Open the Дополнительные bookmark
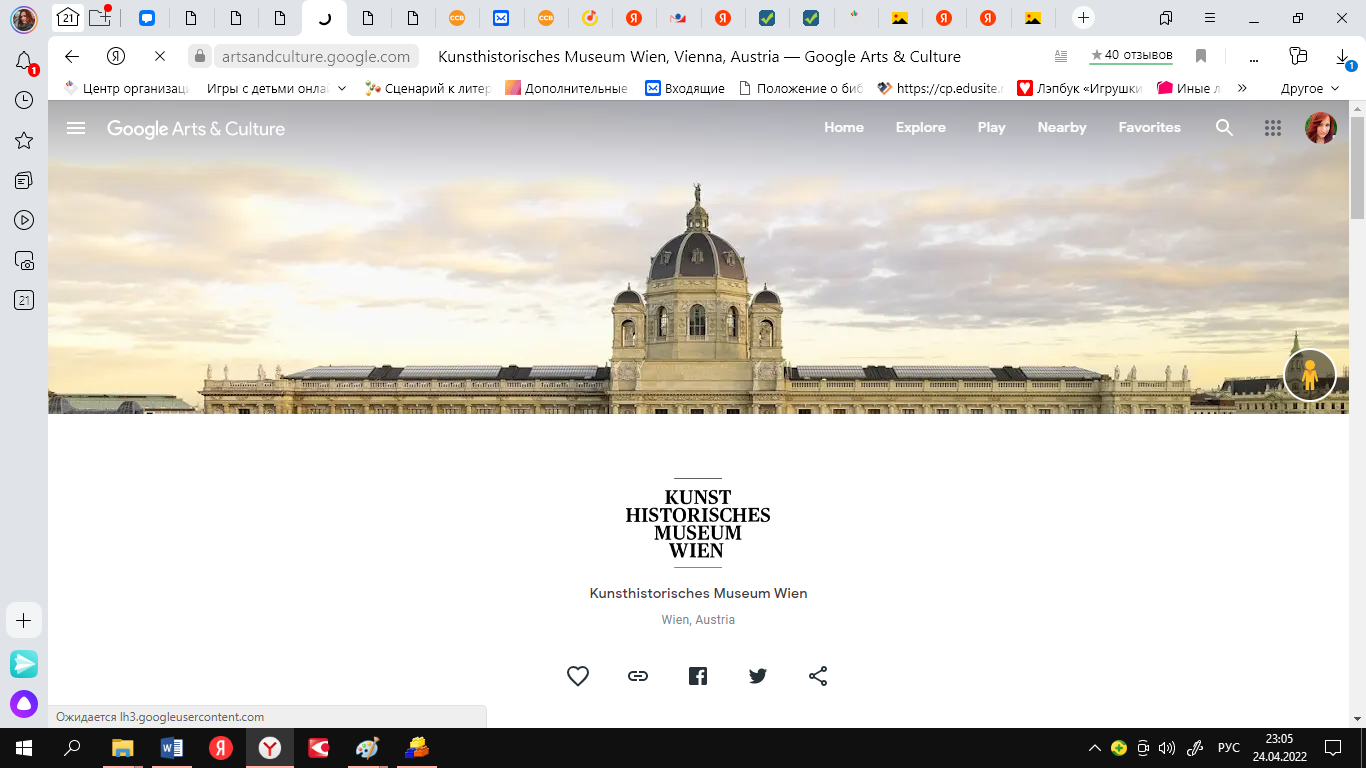Image resolution: width=1366 pixels, height=768 pixels. pyautogui.click(x=567, y=88)
